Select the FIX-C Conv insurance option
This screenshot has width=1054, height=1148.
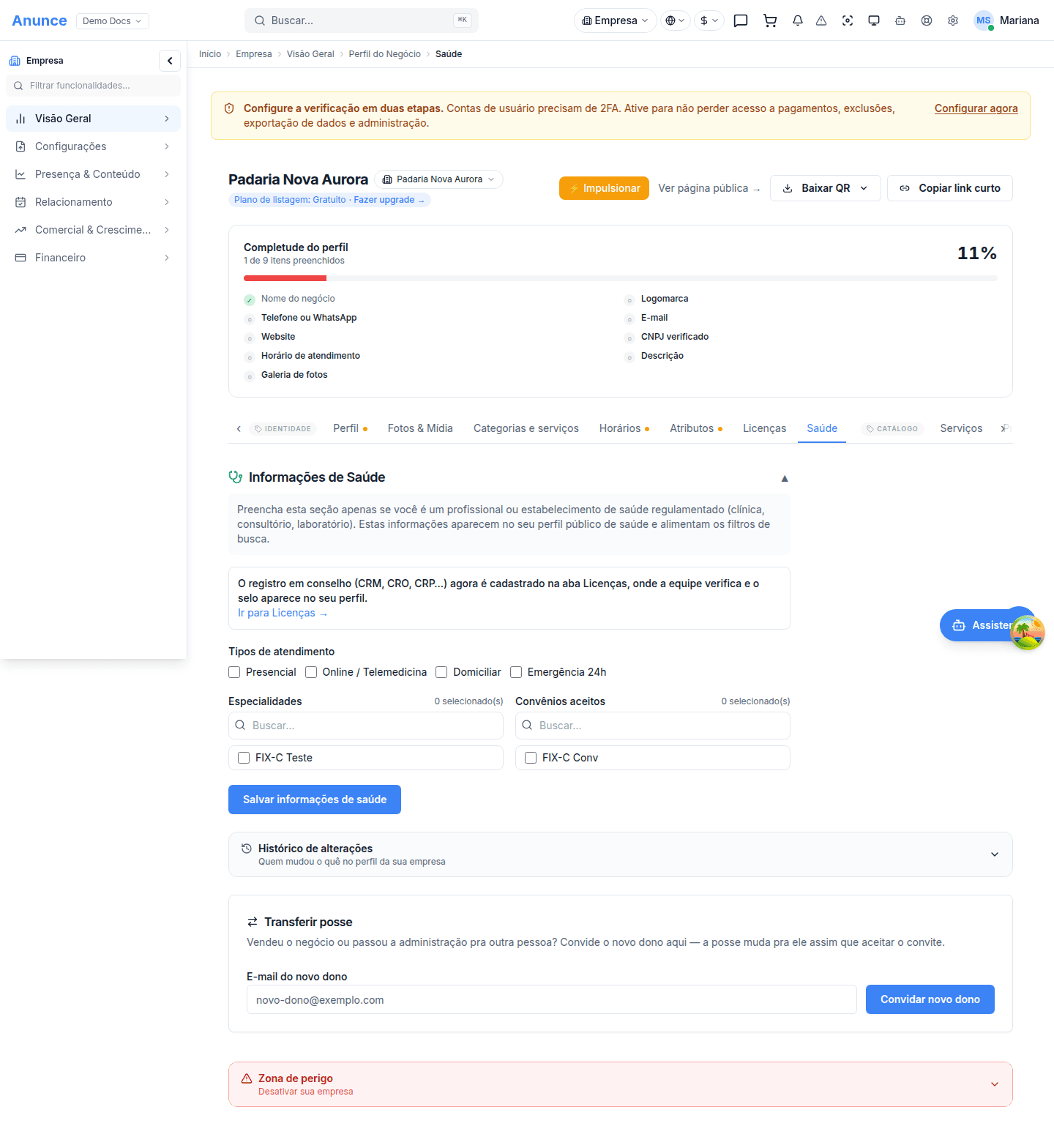click(x=531, y=758)
